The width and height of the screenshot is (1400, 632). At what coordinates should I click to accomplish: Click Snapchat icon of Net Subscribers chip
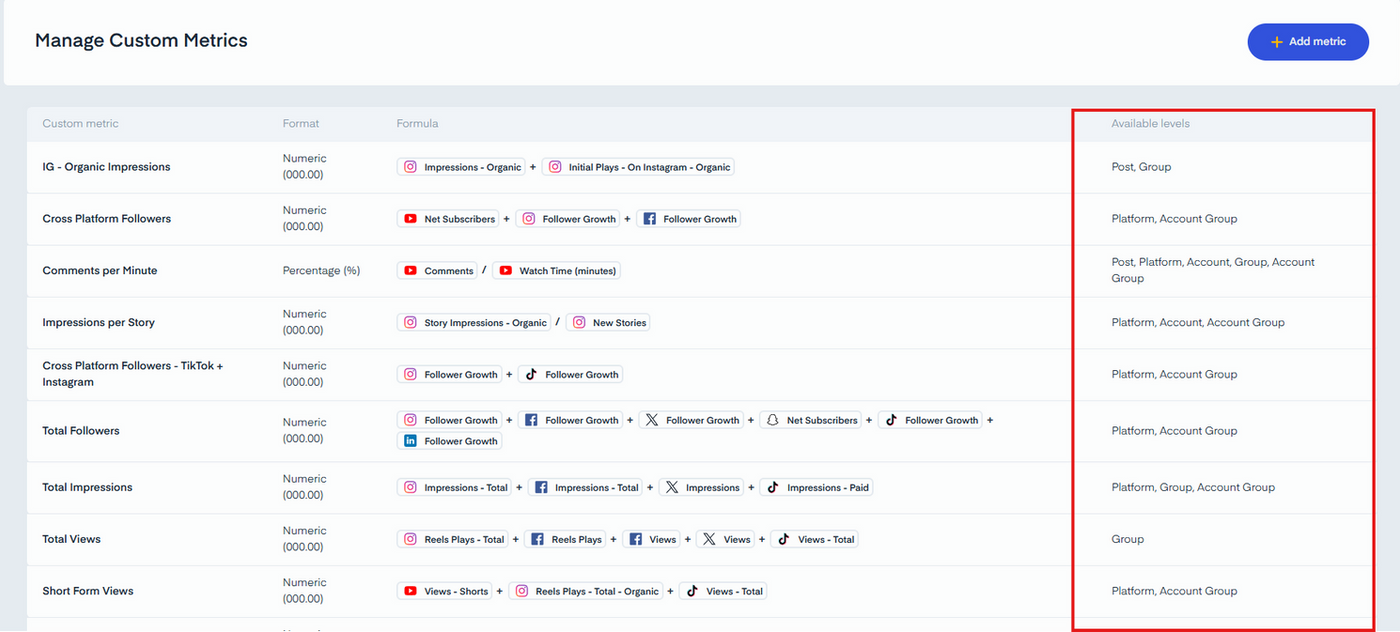pyautogui.click(x=772, y=421)
